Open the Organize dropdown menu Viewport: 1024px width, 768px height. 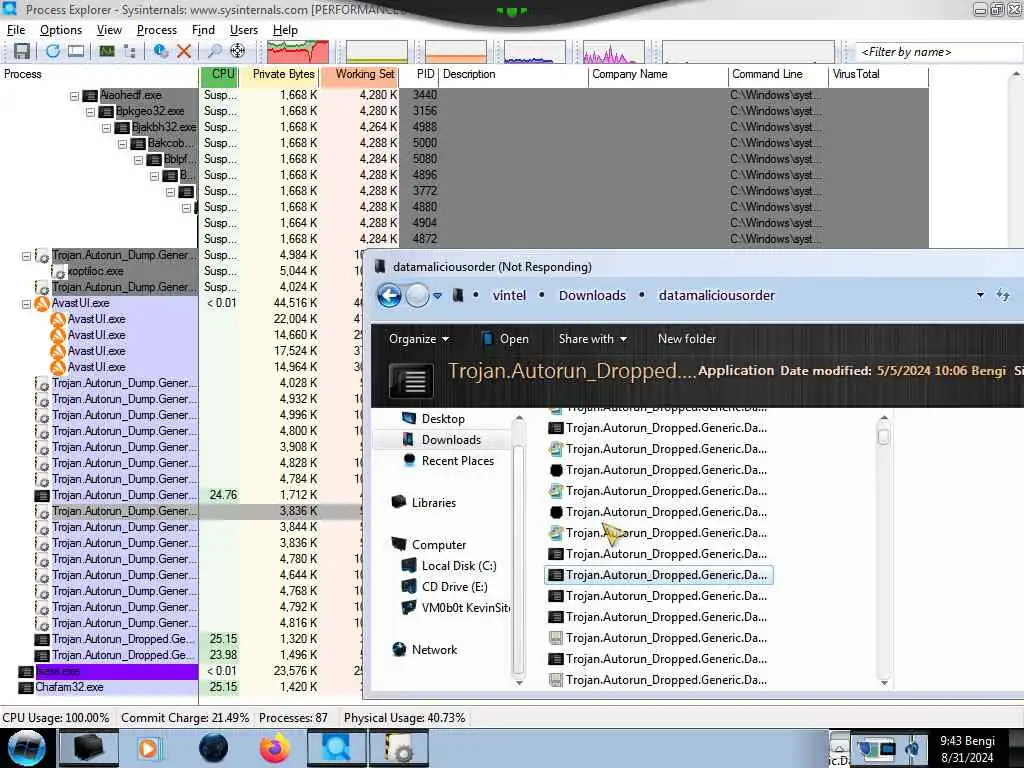point(419,339)
